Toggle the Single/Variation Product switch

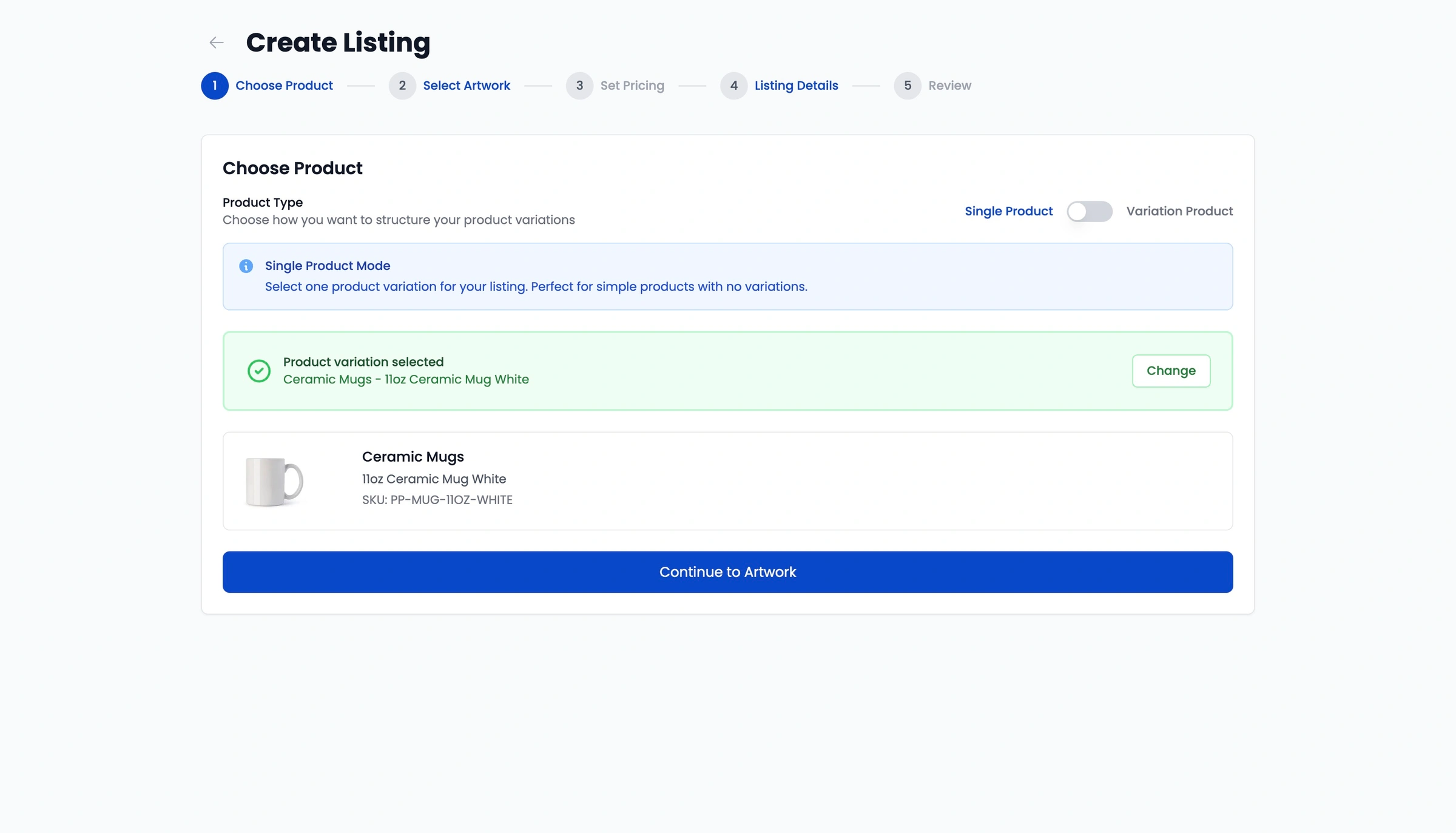pos(1090,212)
